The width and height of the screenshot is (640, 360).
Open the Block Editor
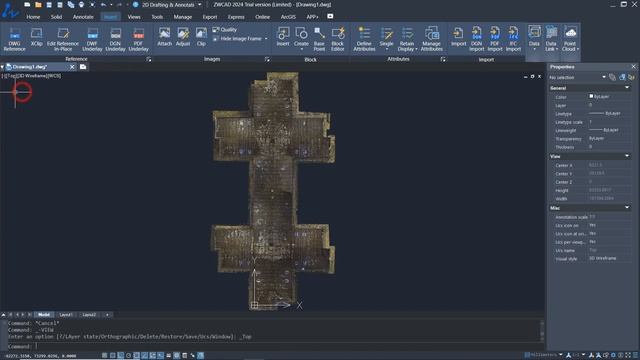(338, 39)
